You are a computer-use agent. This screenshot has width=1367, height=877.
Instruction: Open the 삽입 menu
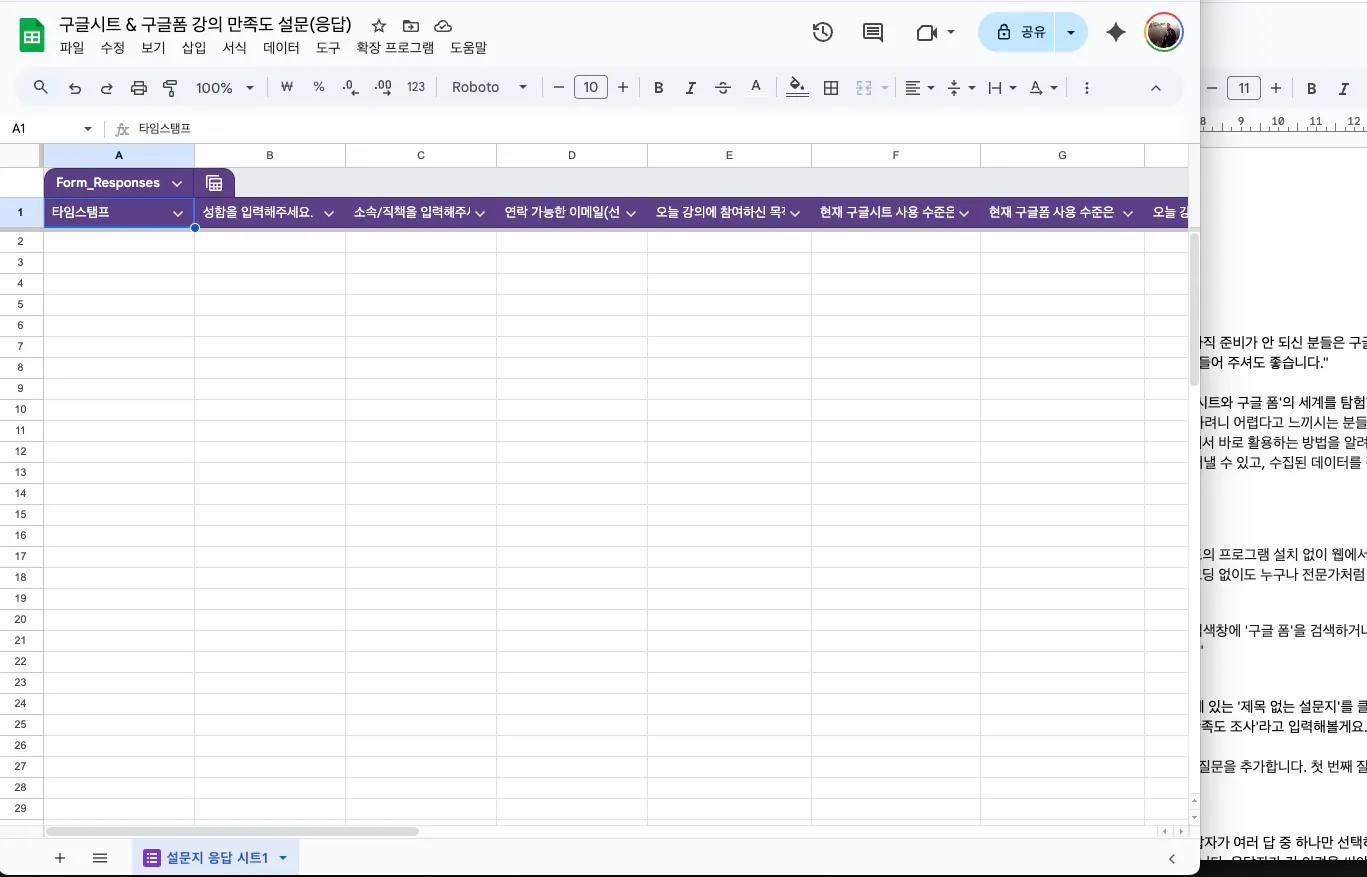(194, 47)
